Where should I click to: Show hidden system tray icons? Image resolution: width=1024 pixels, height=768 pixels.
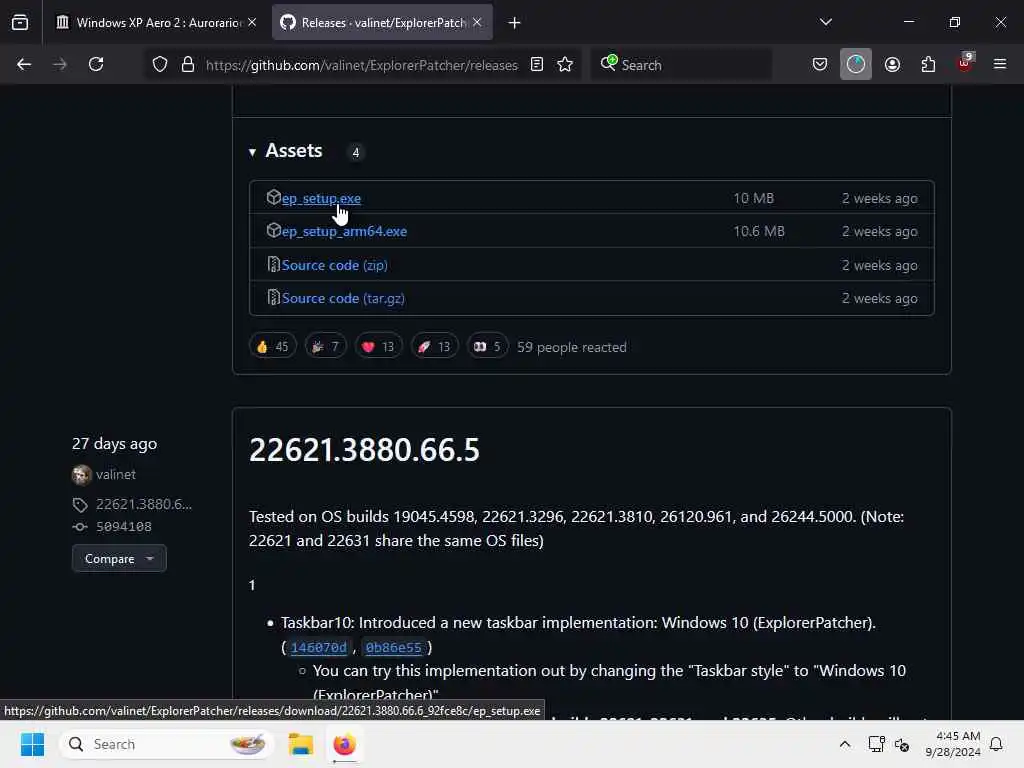844,744
